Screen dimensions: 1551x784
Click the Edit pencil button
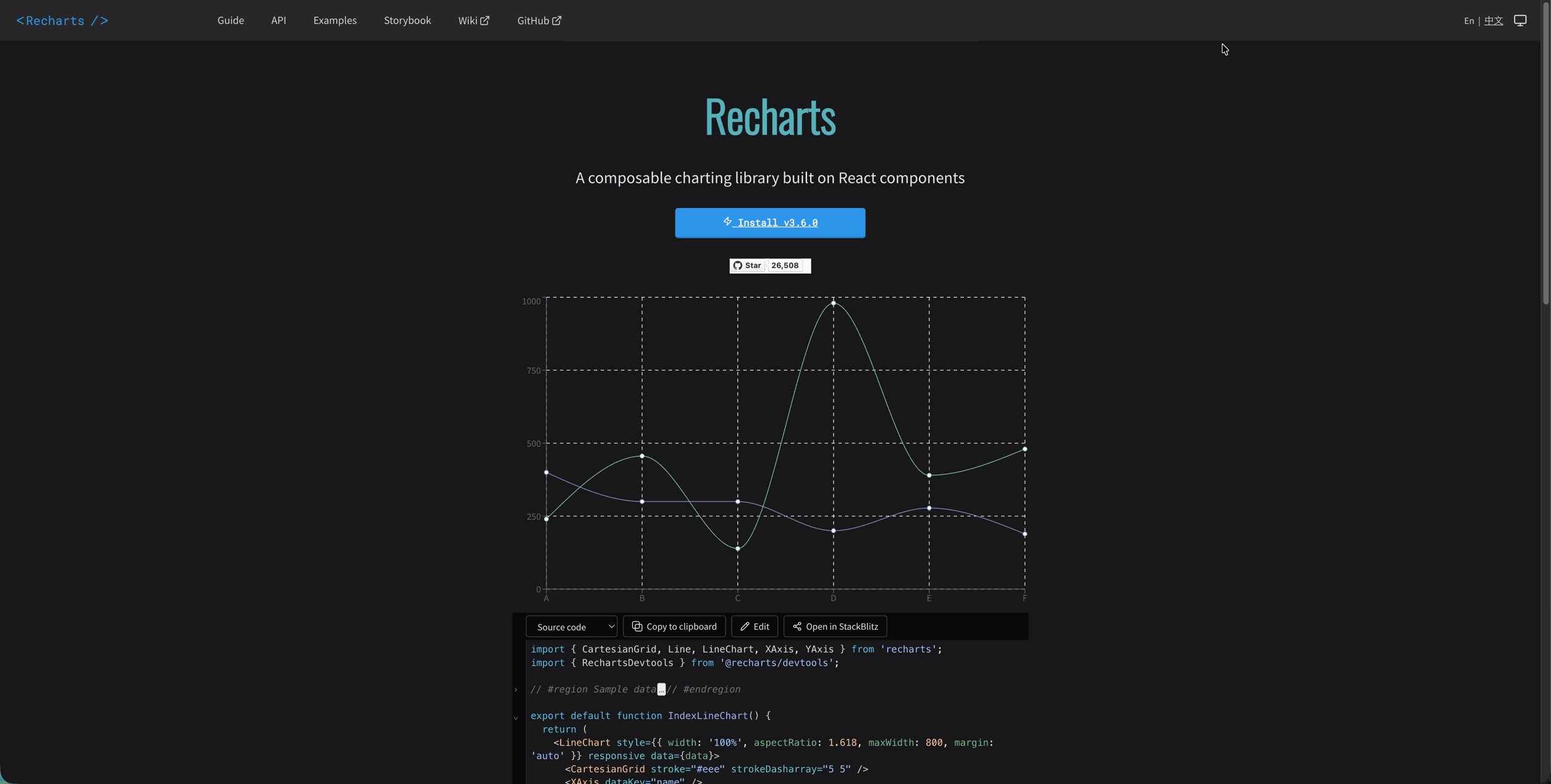[x=754, y=627]
